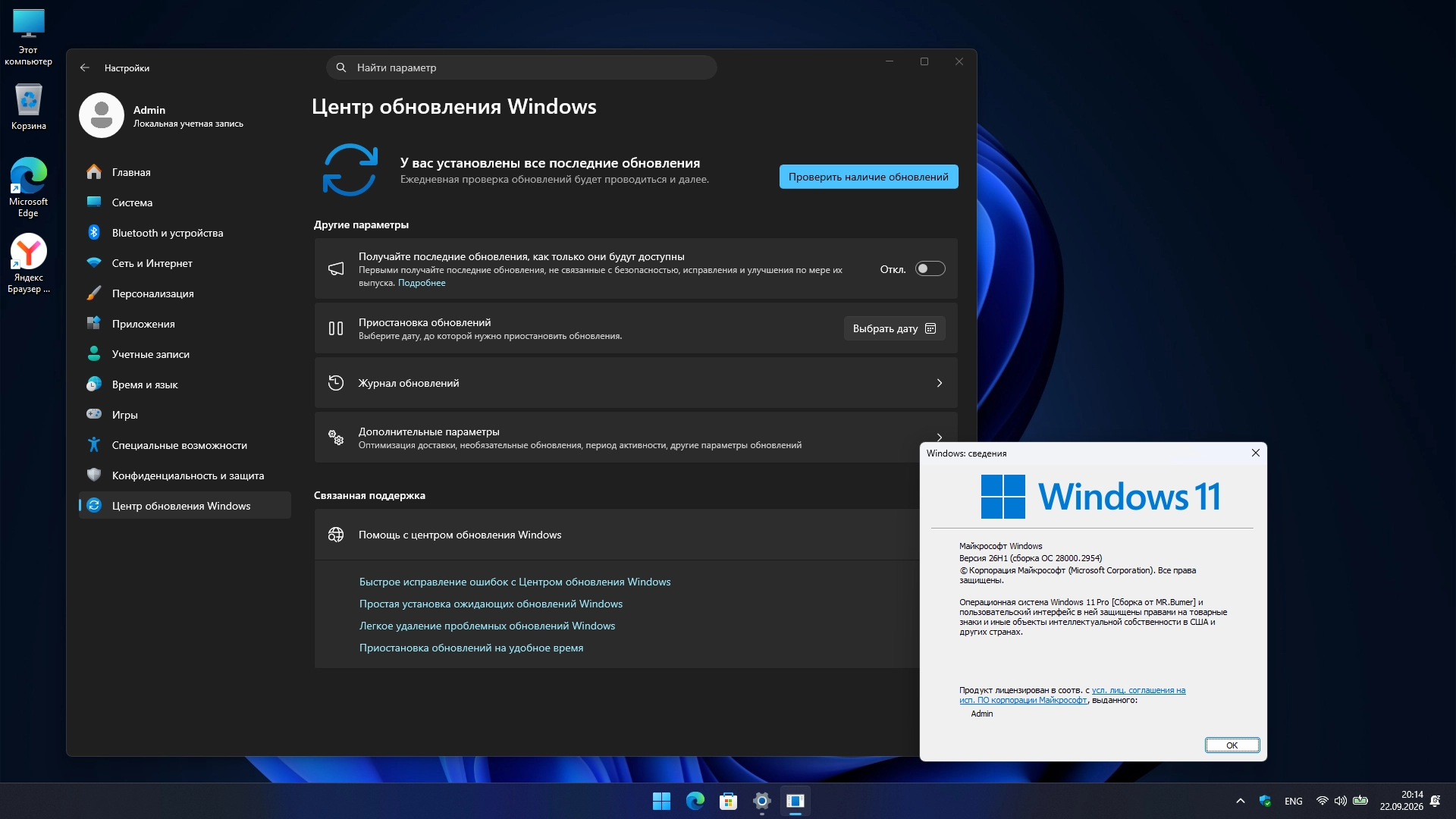Click Проверить наличие обновлений button

[x=868, y=177]
